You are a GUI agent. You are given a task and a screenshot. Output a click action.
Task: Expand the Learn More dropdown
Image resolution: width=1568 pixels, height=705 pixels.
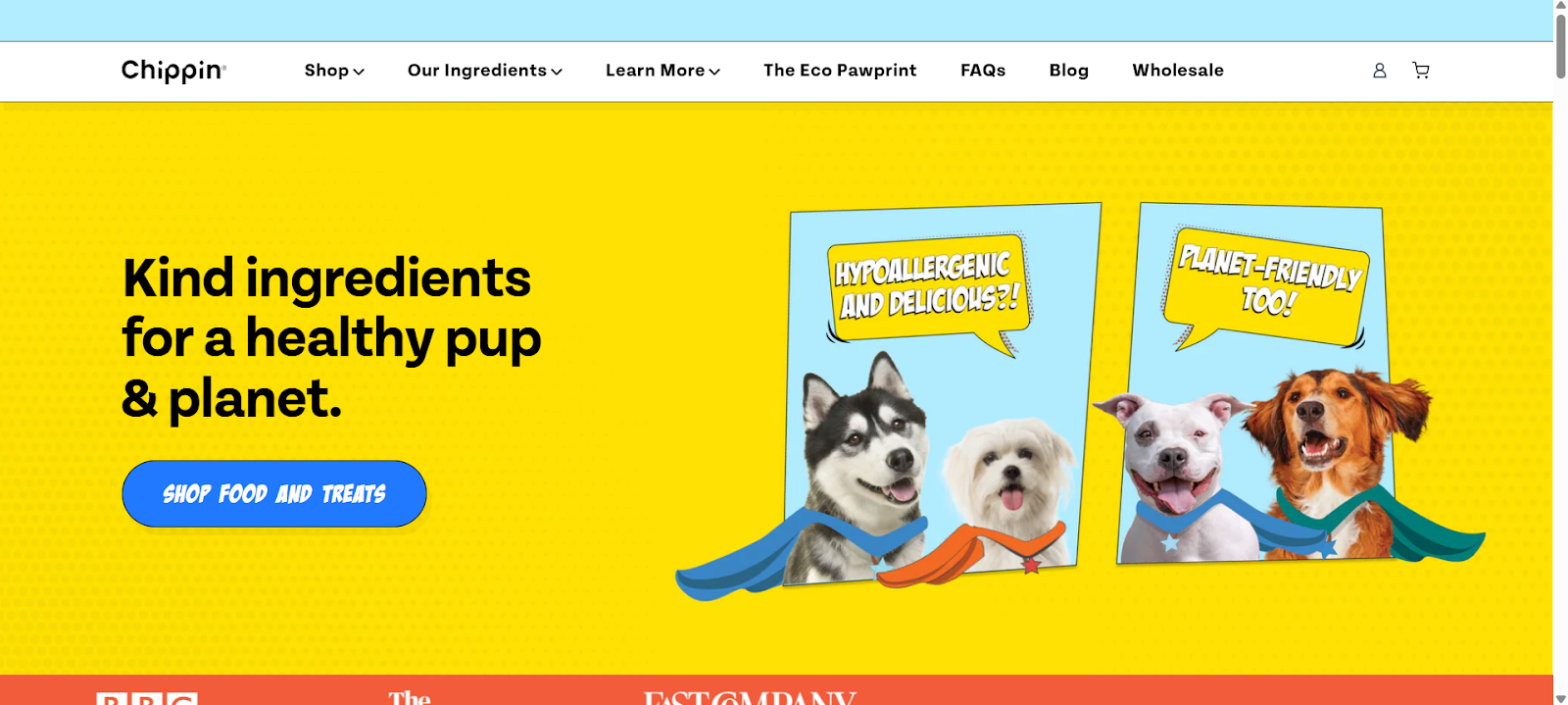point(662,71)
